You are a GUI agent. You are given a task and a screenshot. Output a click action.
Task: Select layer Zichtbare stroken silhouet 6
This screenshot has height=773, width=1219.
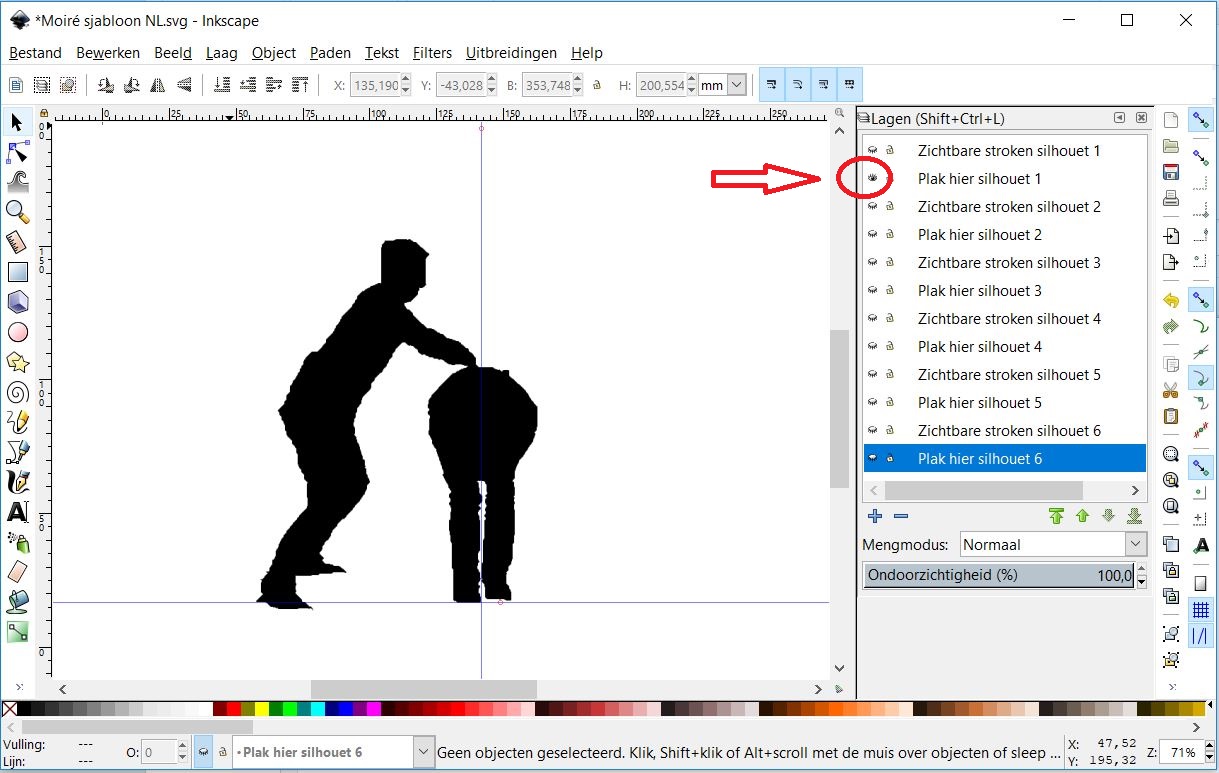[1004, 430]
